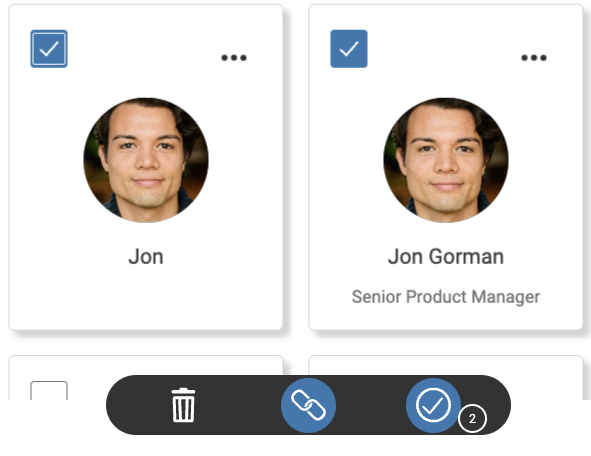The width and height of the screenshot is (591, 456).
Task: Open the contact named Jon
Action: pos(146,257)
